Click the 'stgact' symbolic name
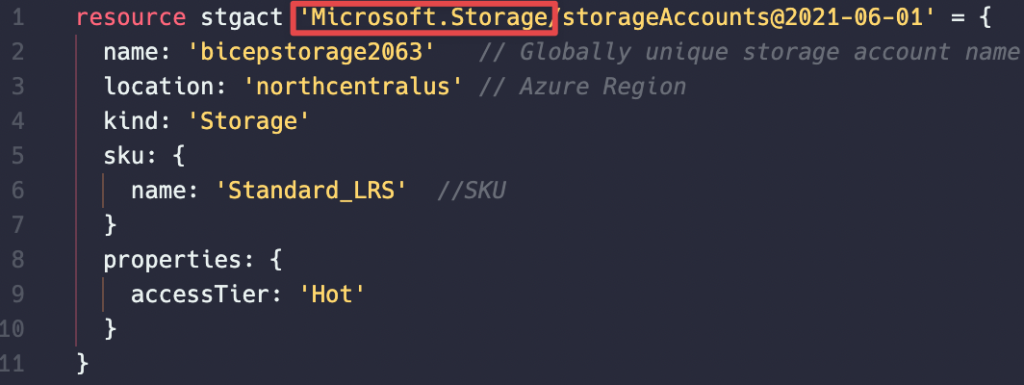Viewport: 1024px width, 385px height. [243, 17]
